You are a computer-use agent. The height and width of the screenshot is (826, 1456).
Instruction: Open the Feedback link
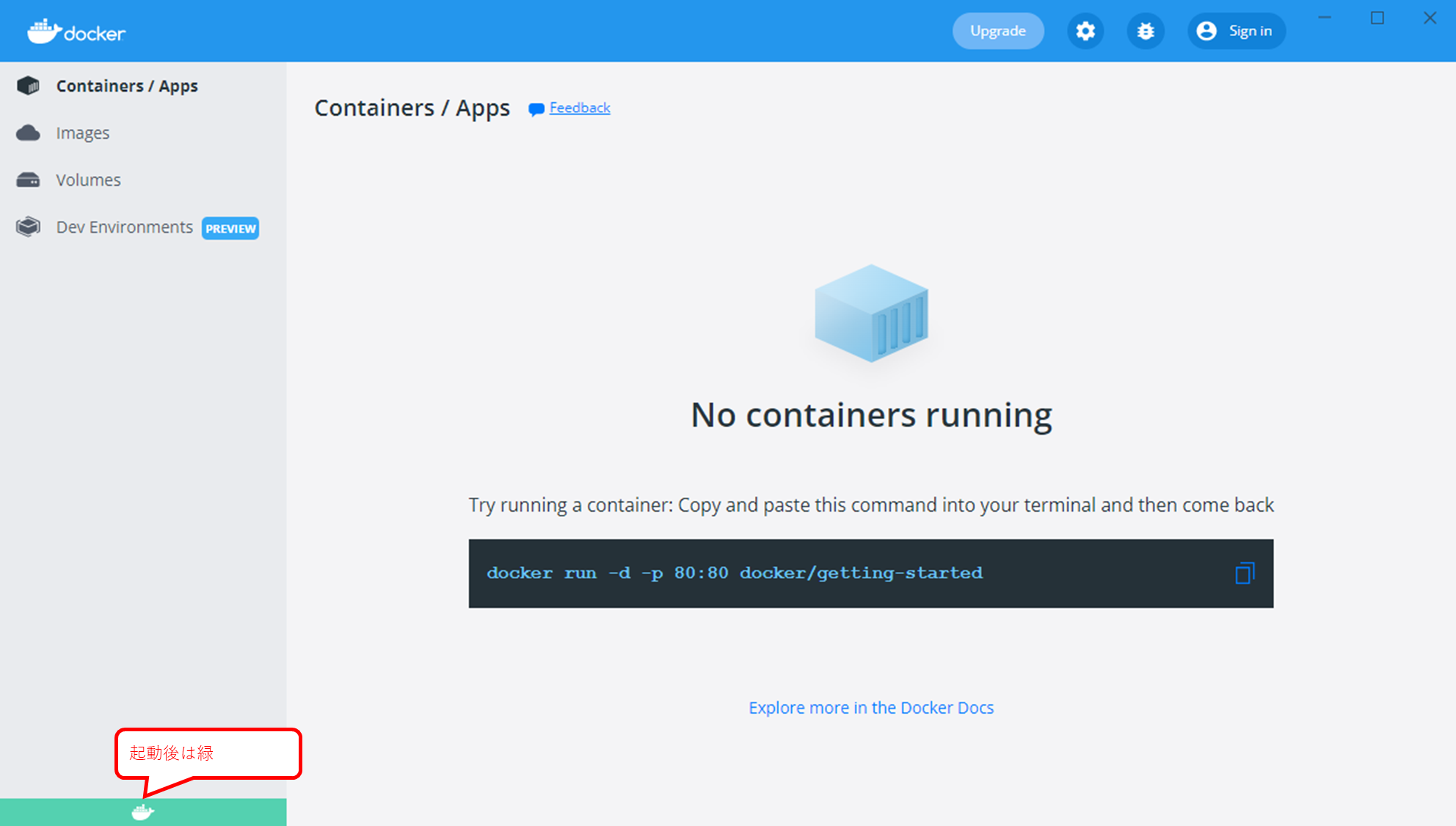580,108
